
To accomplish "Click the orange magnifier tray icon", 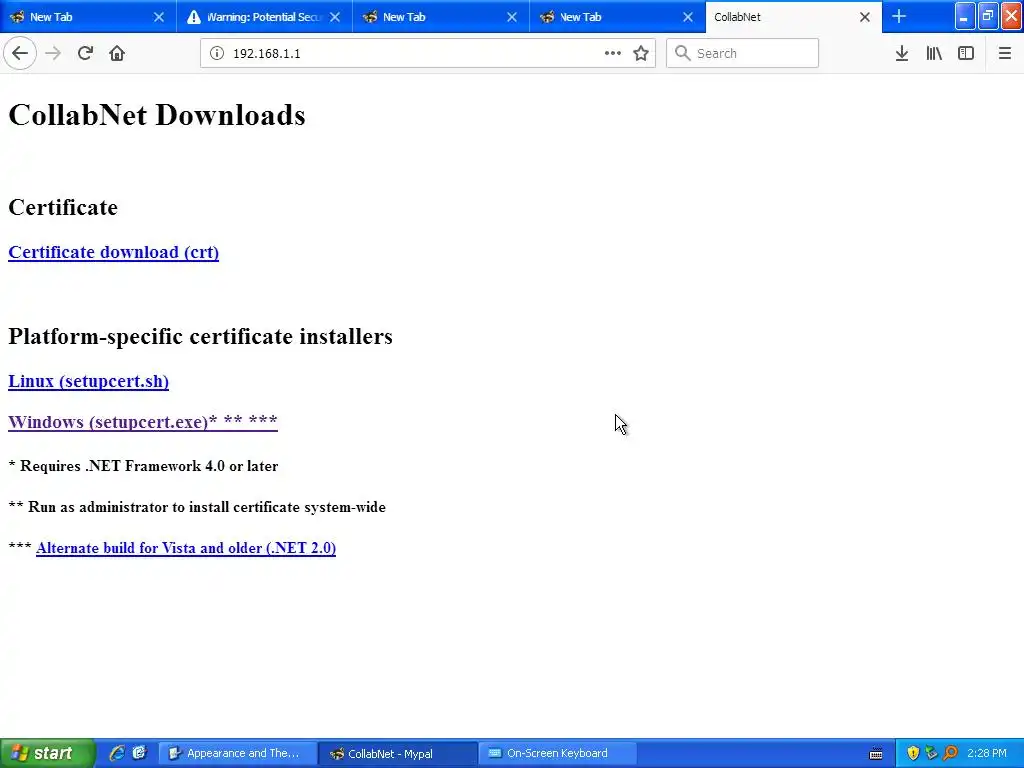I will coord(950,753).
